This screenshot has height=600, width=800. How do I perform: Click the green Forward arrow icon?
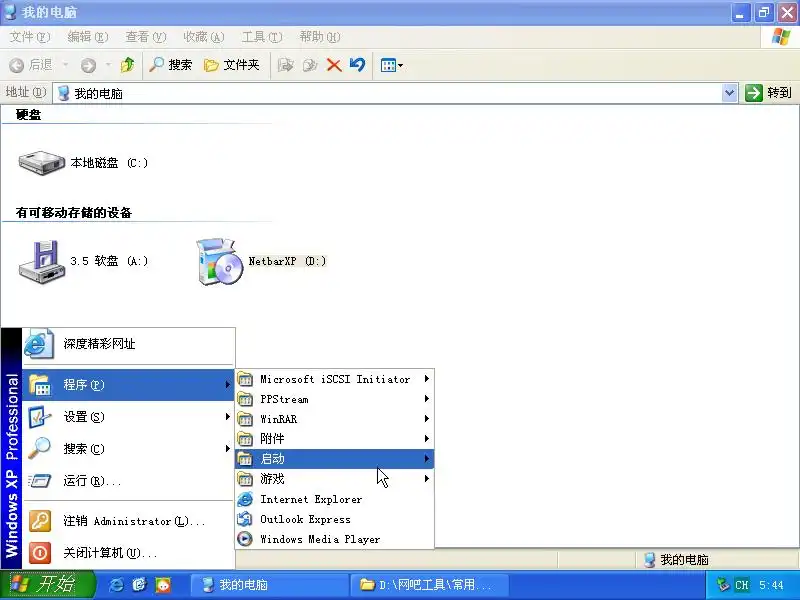pos(88,65)
